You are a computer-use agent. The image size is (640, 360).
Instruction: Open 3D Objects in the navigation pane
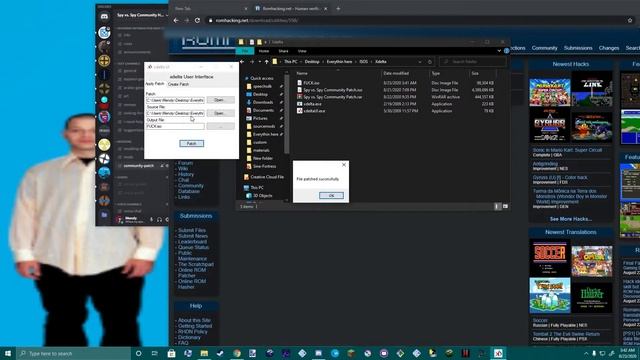tap(262, 196)
